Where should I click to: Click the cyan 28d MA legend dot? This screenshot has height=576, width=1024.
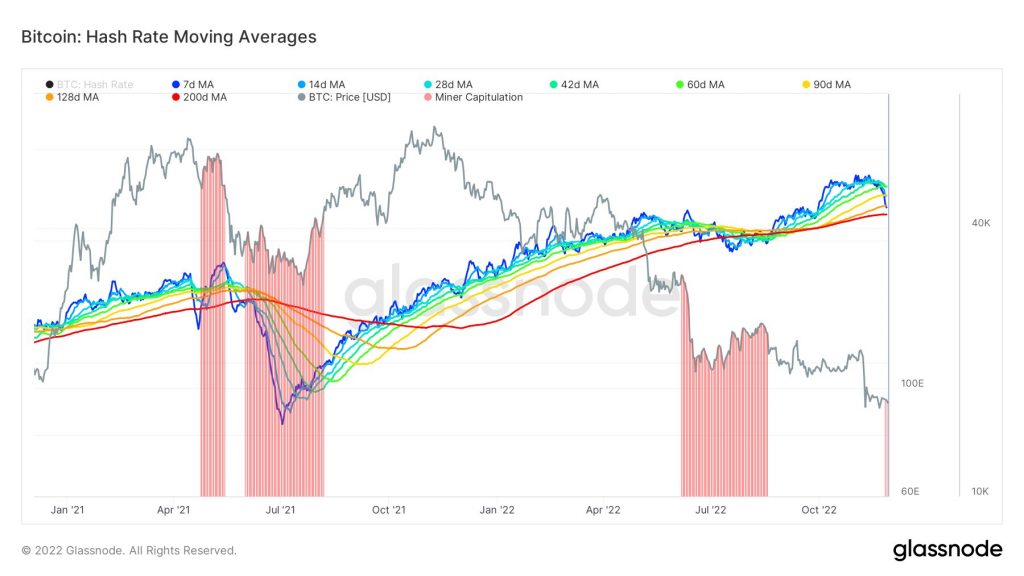click(427, 85)
